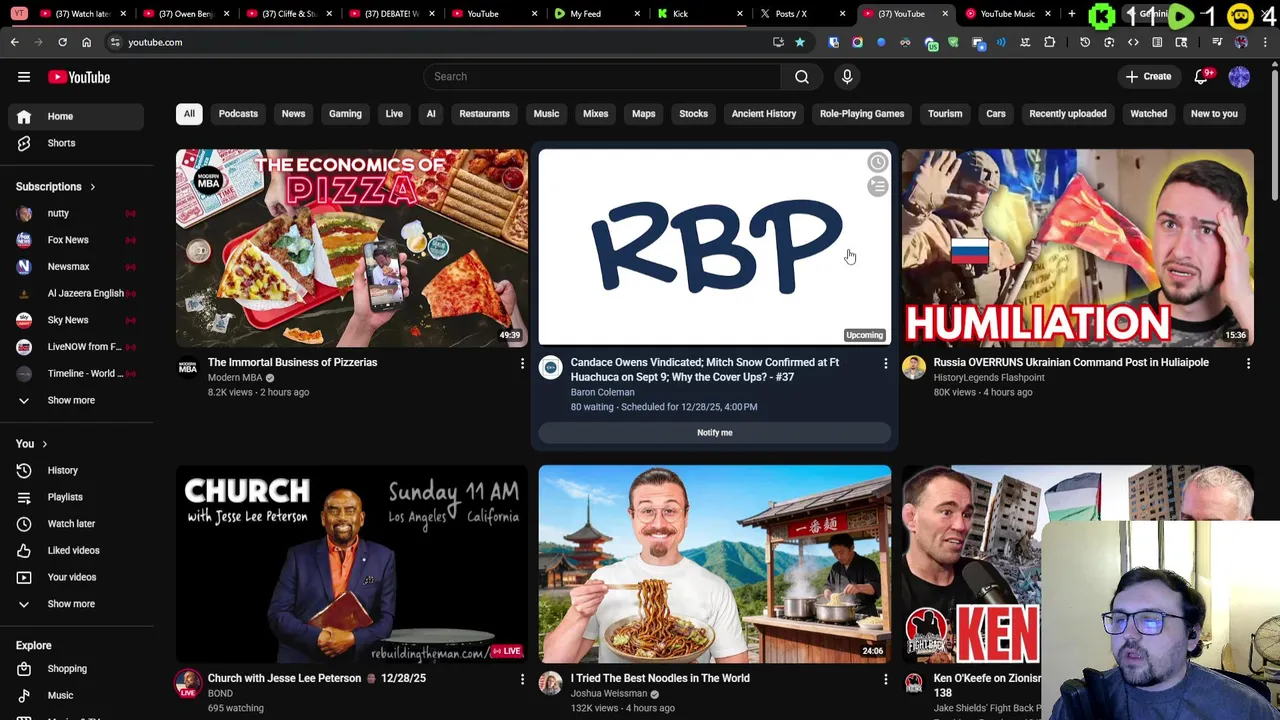Switch to the YouTube Music browser tab
Image resolution: width=1280 pixels, height=720 pixels.
tap(1006, 14)
